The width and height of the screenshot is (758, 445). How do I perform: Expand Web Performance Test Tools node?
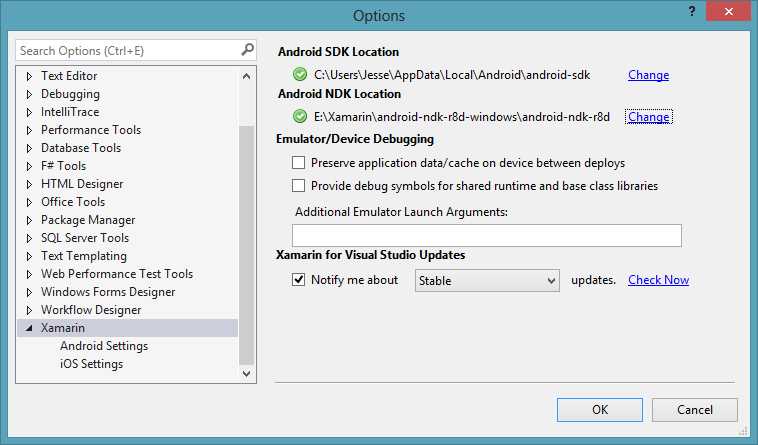pos(29,274)
